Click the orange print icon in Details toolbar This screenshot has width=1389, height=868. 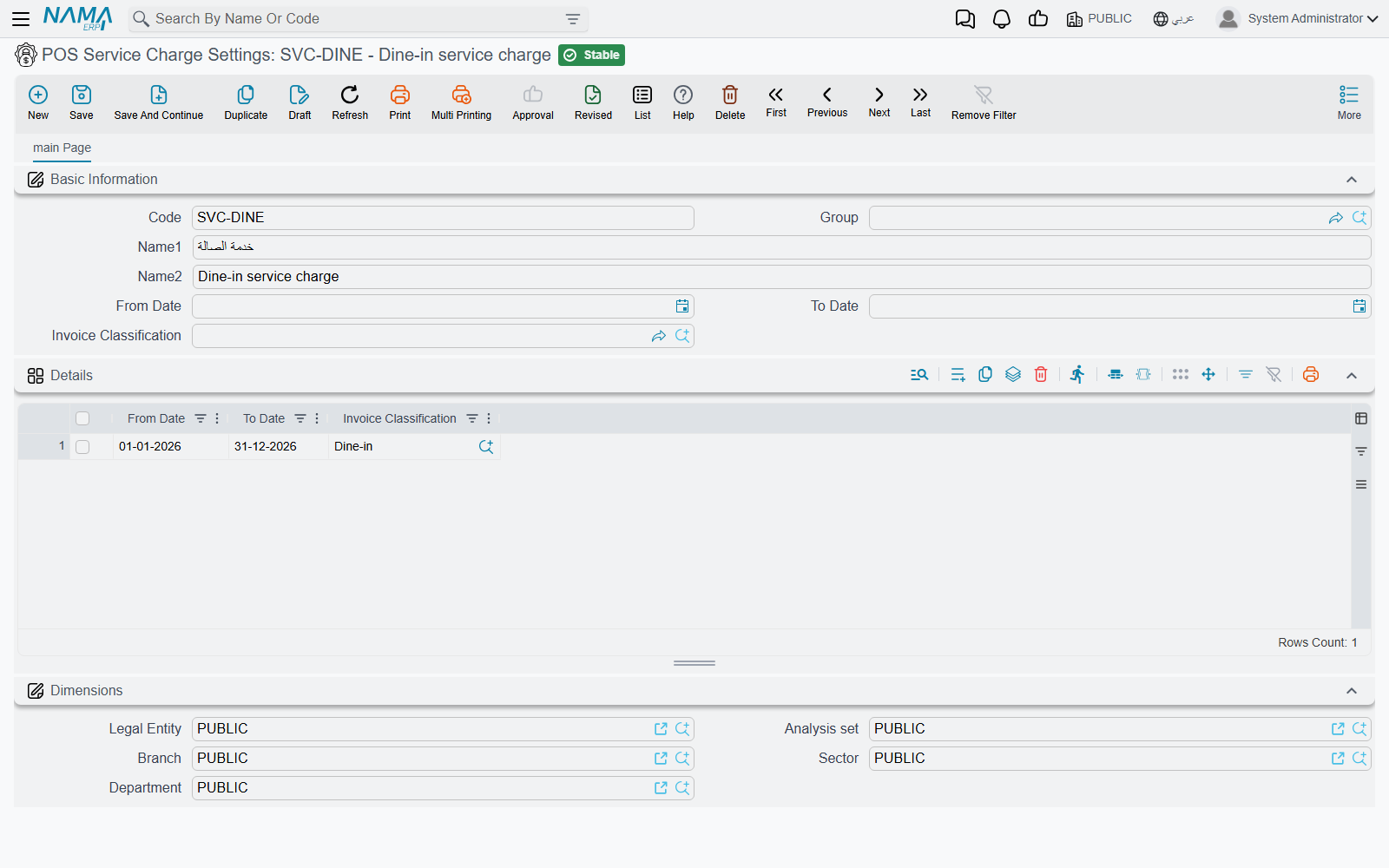(x=1311, y=375)
